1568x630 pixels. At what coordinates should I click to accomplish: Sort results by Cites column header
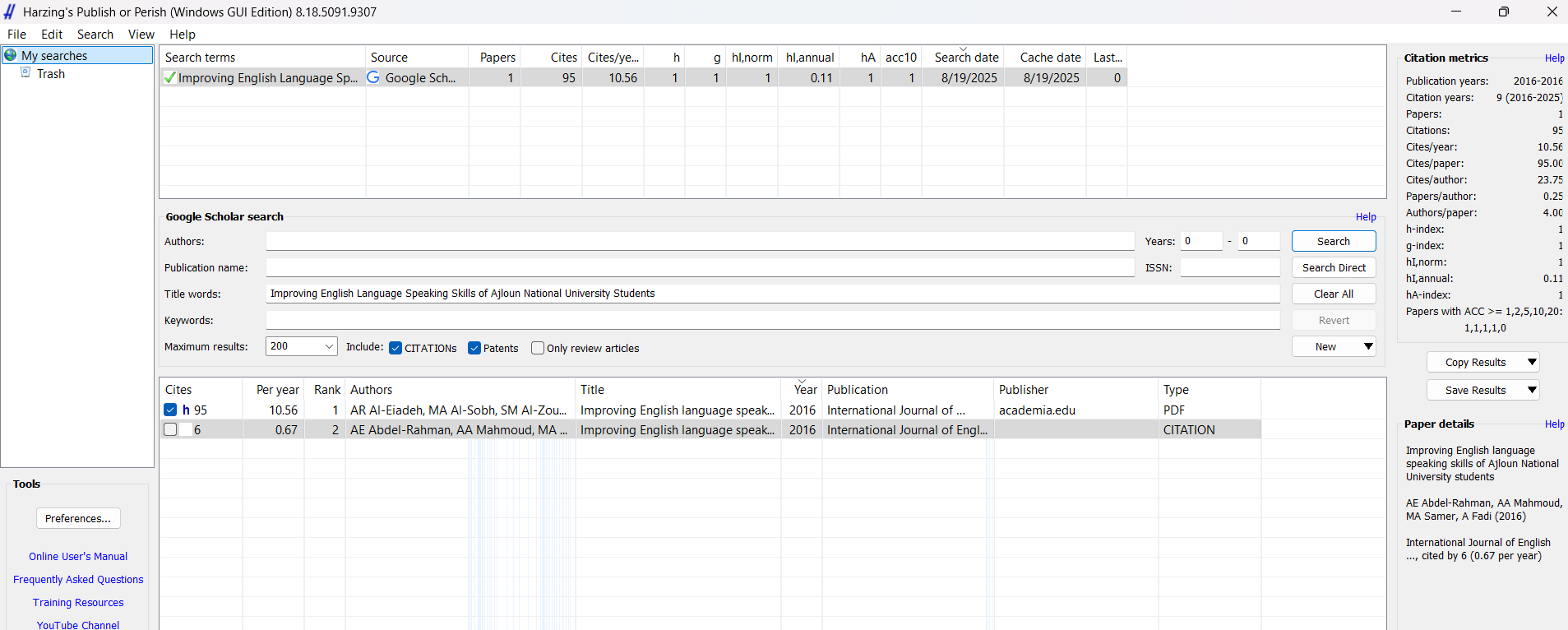click(x=201, y=390)
